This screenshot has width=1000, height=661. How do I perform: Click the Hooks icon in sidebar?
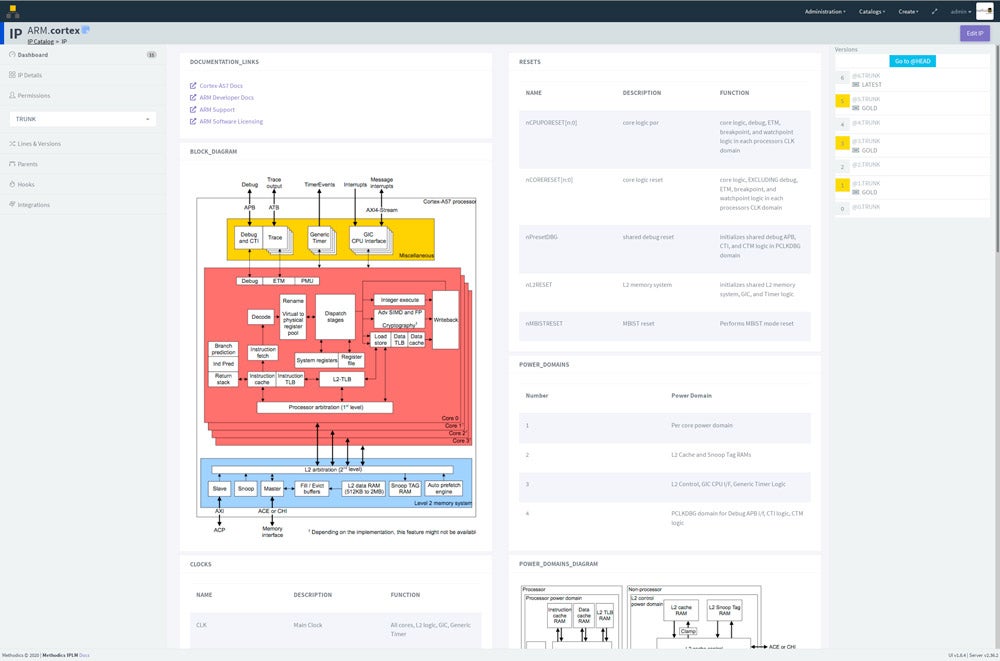pos(12,184)
